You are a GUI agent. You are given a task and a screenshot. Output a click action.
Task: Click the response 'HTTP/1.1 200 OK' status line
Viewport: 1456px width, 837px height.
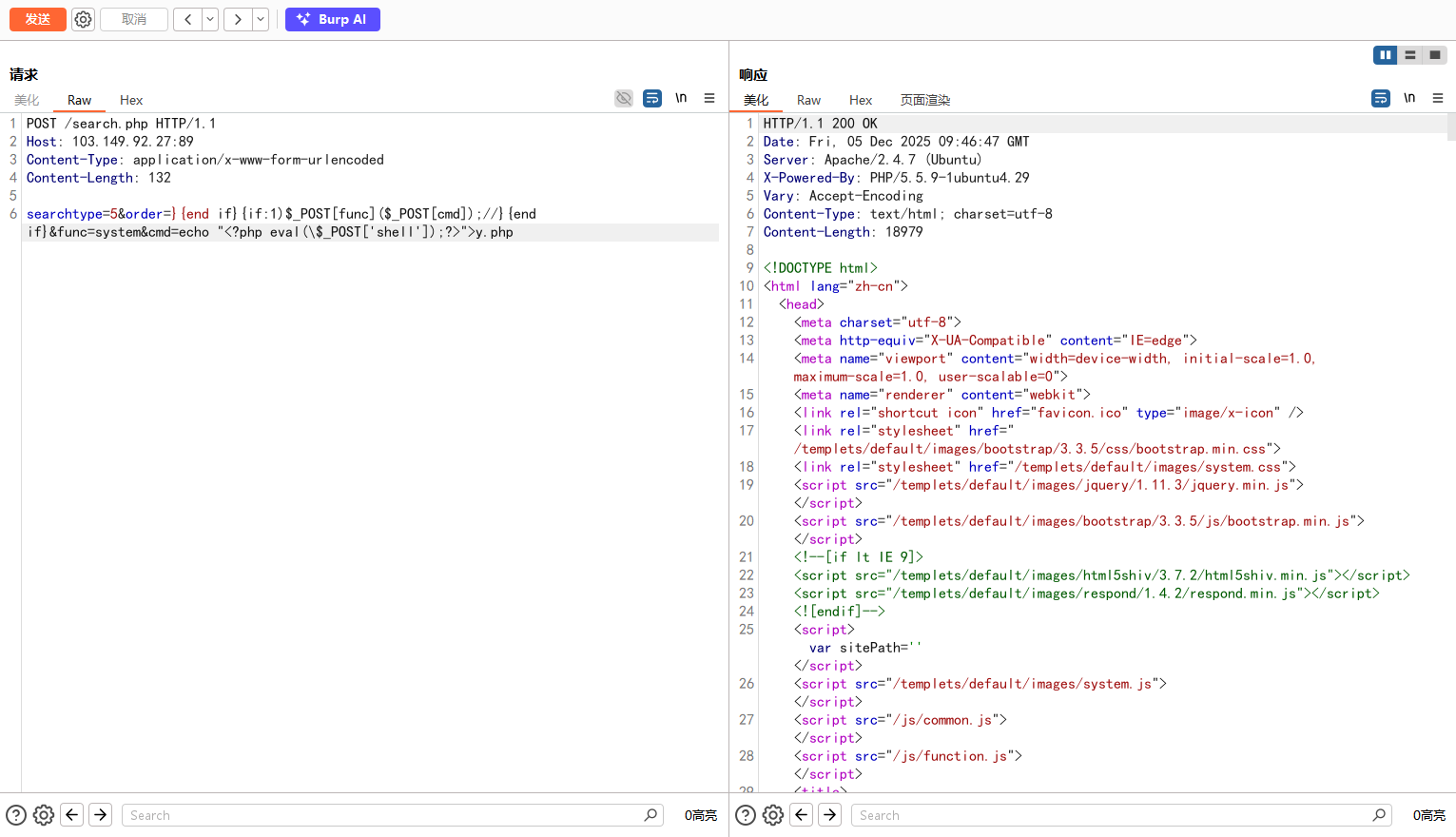click(821, 124)
